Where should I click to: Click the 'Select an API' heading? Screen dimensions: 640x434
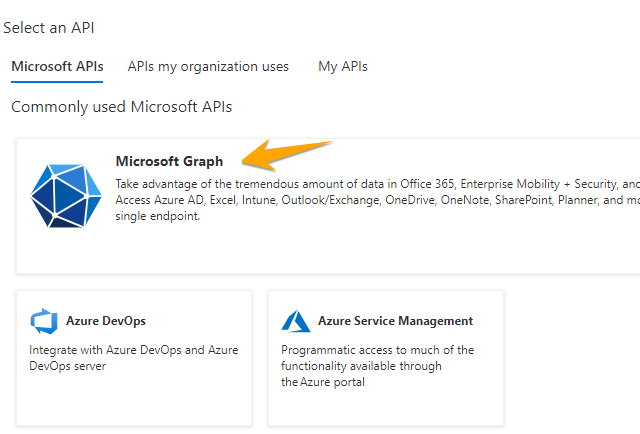click(49, 28)
